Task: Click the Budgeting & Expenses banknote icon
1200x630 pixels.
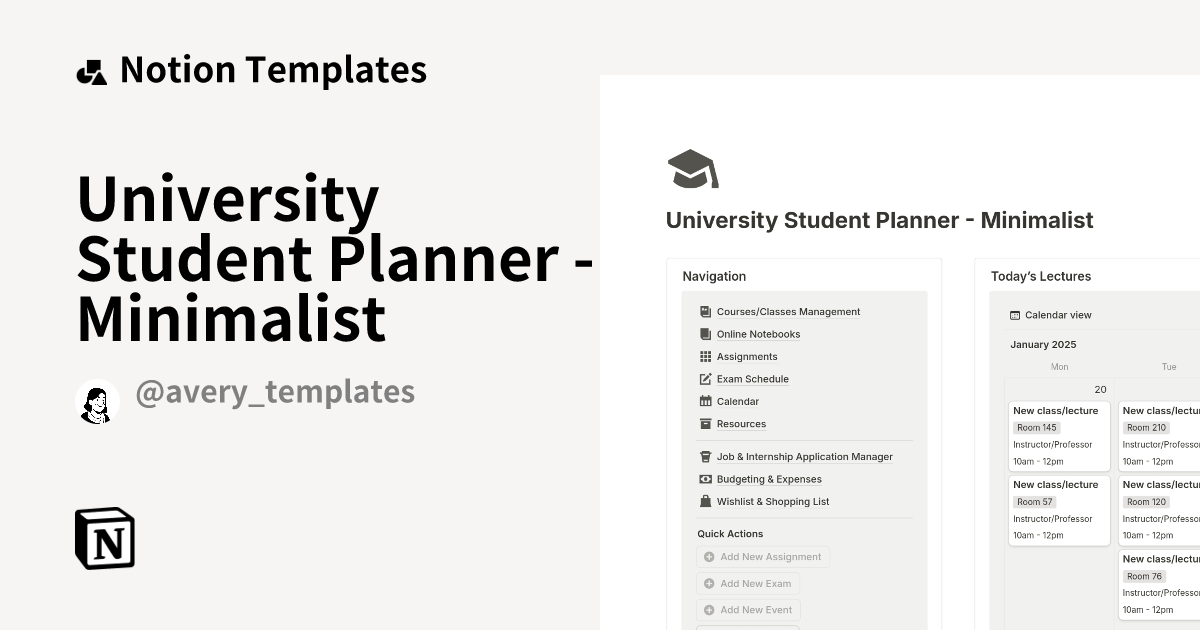Action: [703, 479]
